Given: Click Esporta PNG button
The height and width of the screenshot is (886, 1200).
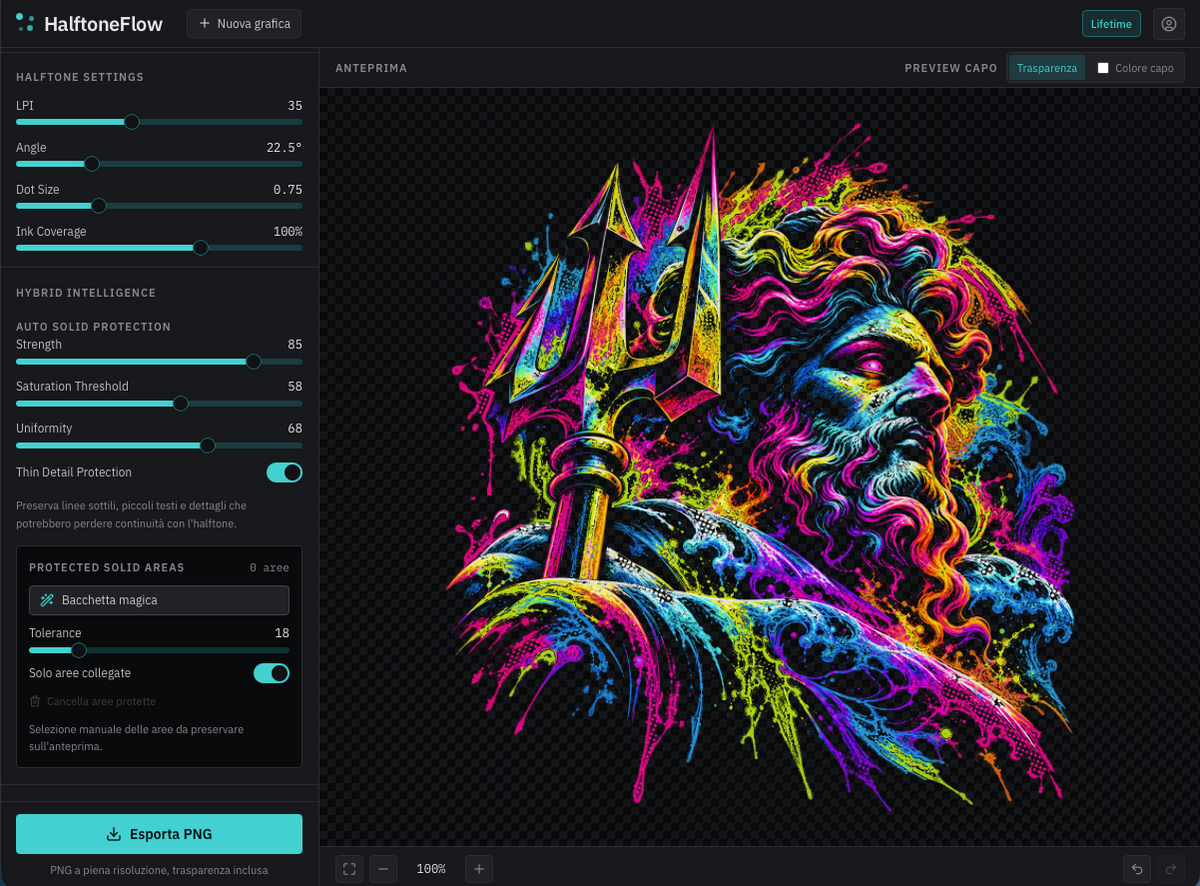Looking at the screenshot, I should [x=159, y=834].
